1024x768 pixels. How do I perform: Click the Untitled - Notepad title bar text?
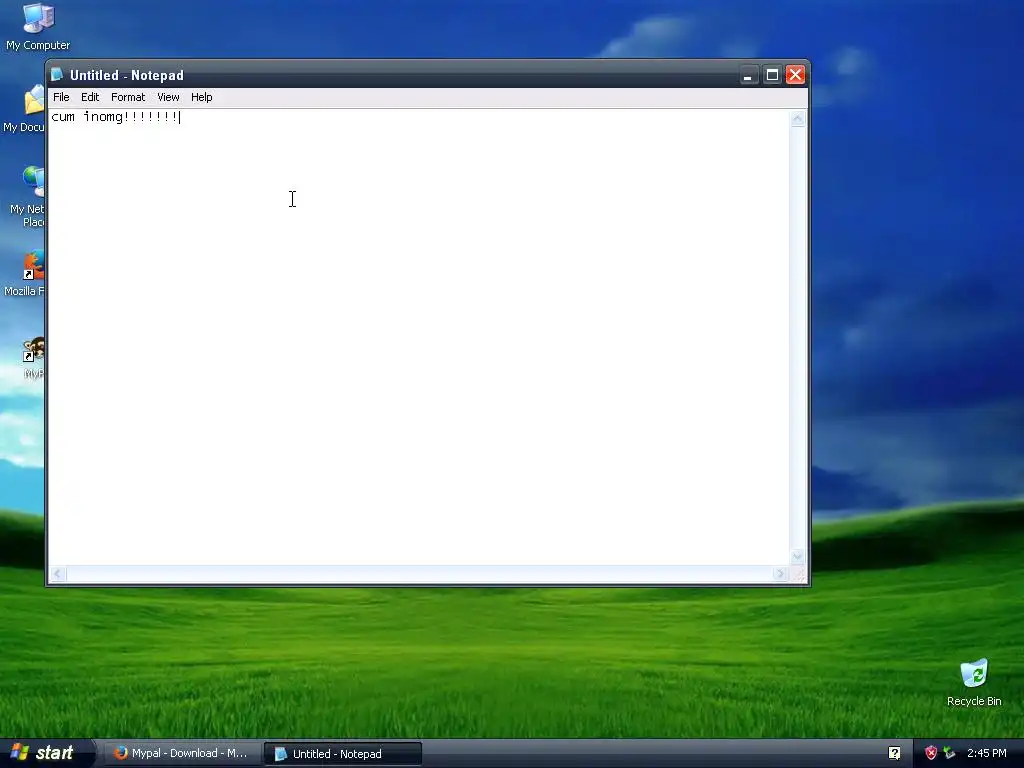click(x=127, y=75)
